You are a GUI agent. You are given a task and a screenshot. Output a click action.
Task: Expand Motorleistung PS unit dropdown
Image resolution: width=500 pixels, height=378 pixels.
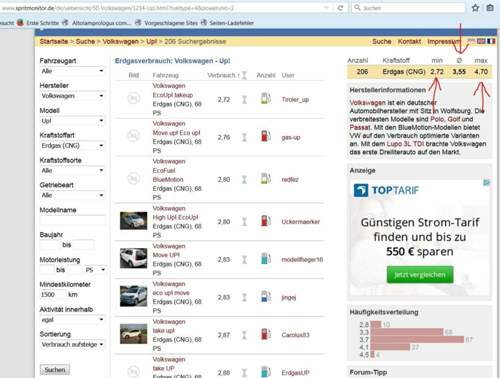[95, 270]
